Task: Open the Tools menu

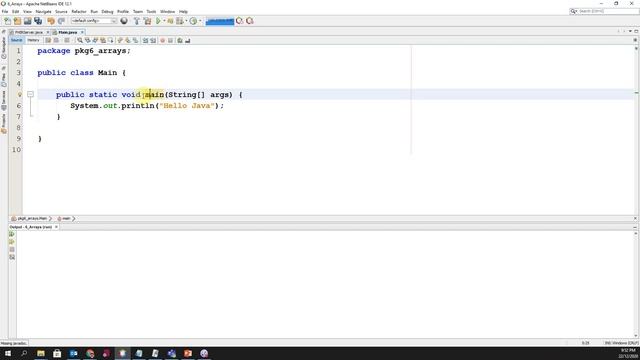Action: coord(151,11)
